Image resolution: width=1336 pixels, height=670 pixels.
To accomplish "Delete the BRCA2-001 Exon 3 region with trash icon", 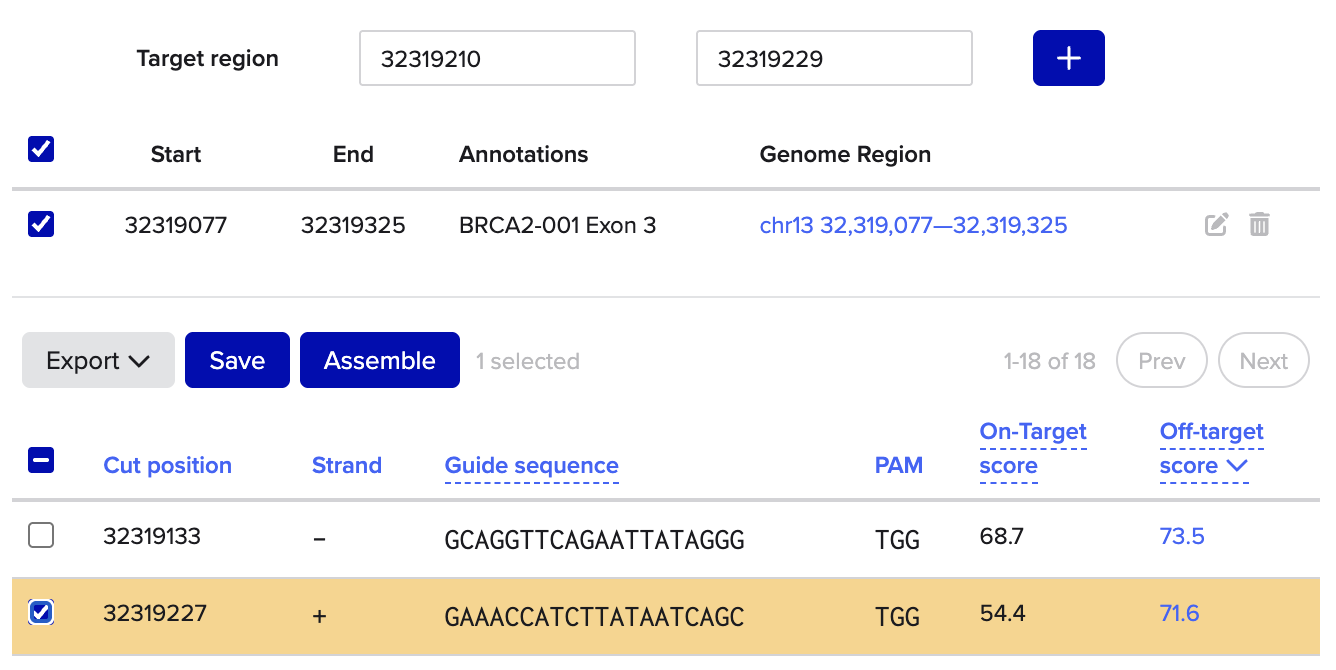I will (1259, 225).
